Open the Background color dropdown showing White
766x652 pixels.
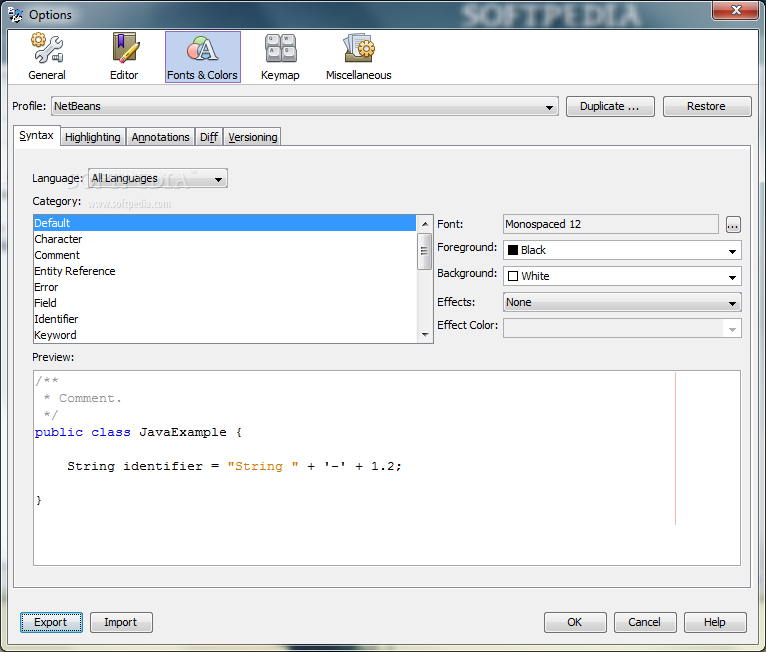622,276
